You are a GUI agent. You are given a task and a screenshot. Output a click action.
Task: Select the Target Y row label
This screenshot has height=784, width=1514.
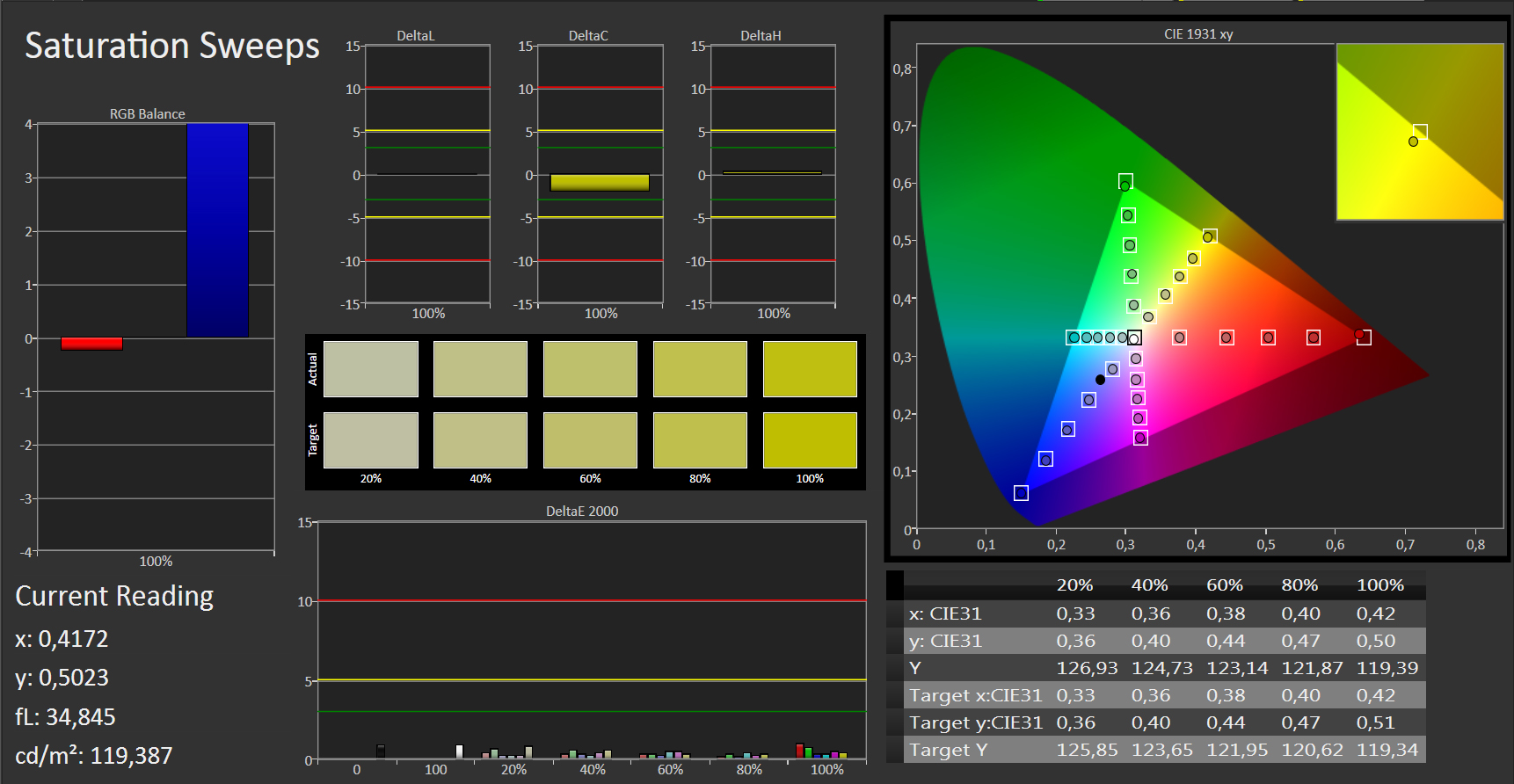click(x=948, y=750)
